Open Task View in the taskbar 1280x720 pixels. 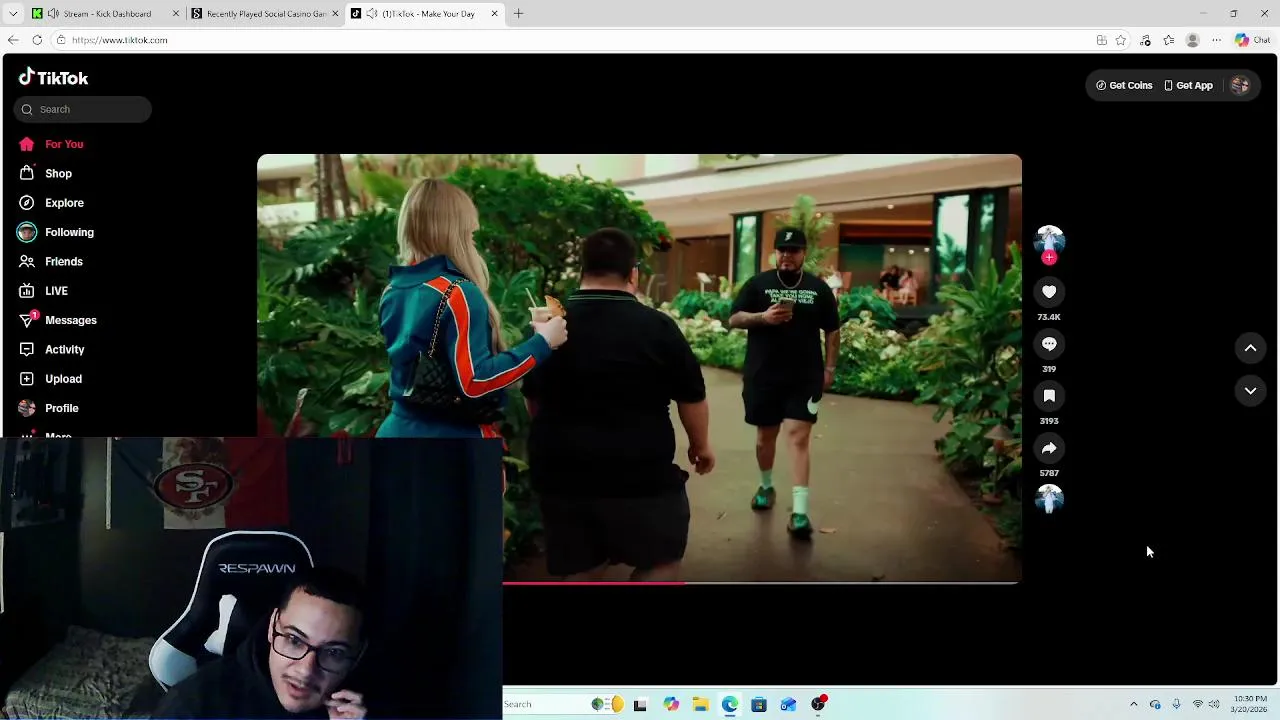coord(640,704)
